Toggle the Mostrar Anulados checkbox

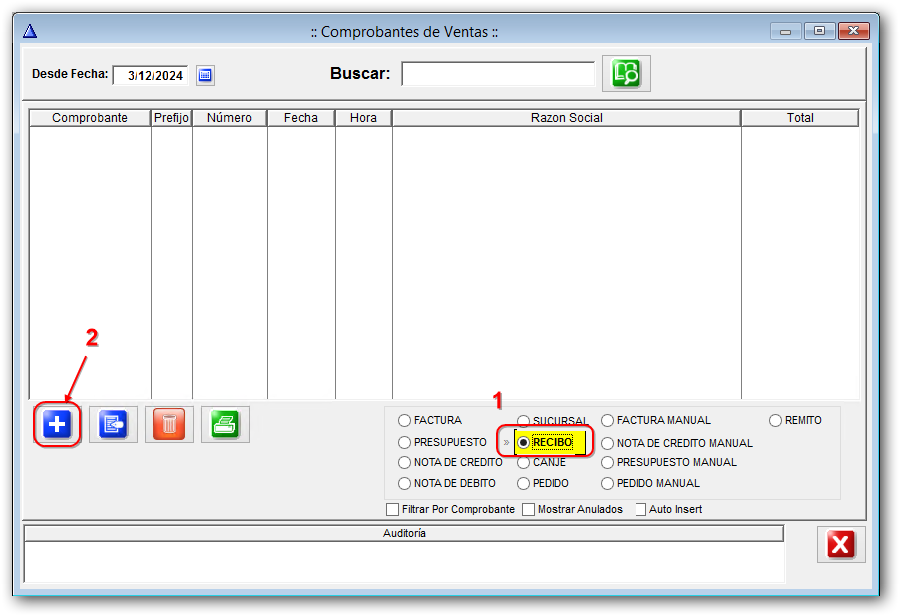pos(529,510)
